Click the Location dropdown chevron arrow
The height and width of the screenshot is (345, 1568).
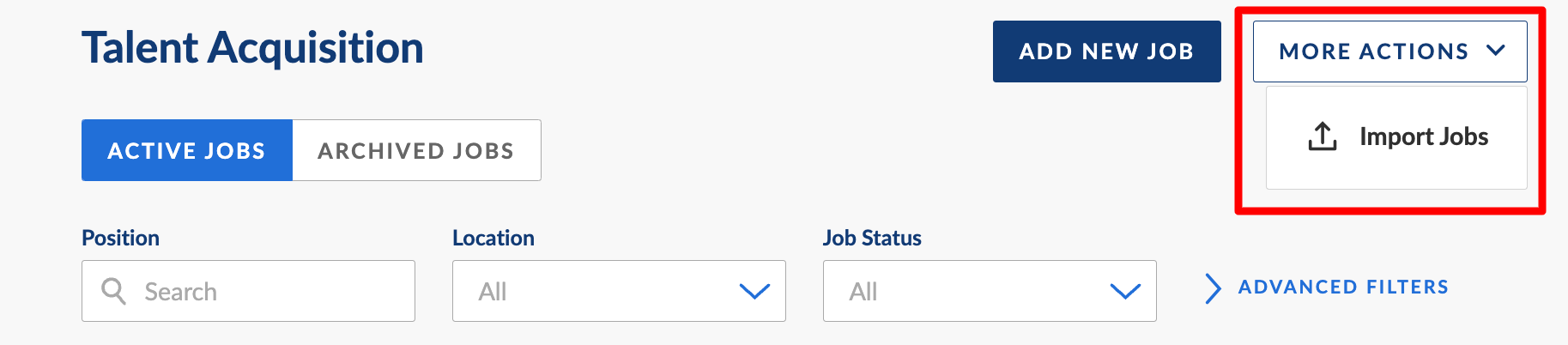[x=754, y=292]
